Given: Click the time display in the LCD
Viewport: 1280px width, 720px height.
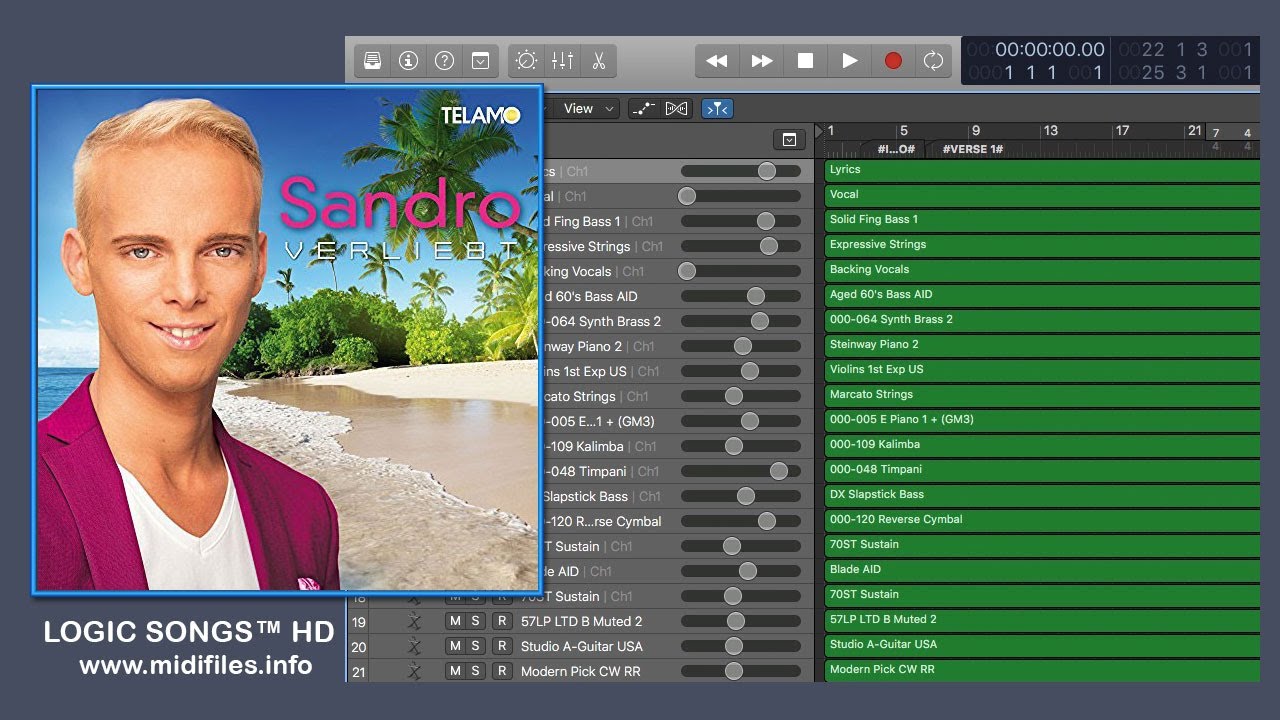Looking at the screenshot, I should (1050, 49).
